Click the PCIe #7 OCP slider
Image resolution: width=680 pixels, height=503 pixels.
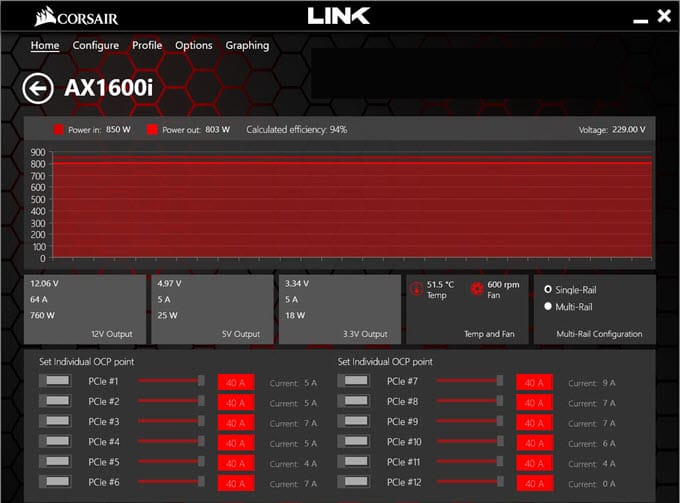[x=470, y=381]
